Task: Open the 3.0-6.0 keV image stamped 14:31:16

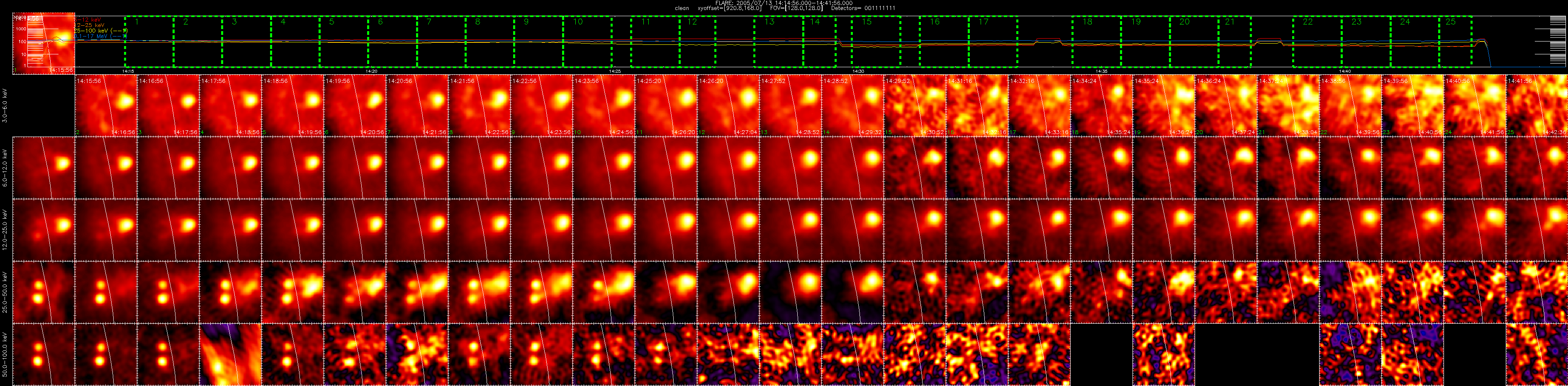Action: coord(977,105)
